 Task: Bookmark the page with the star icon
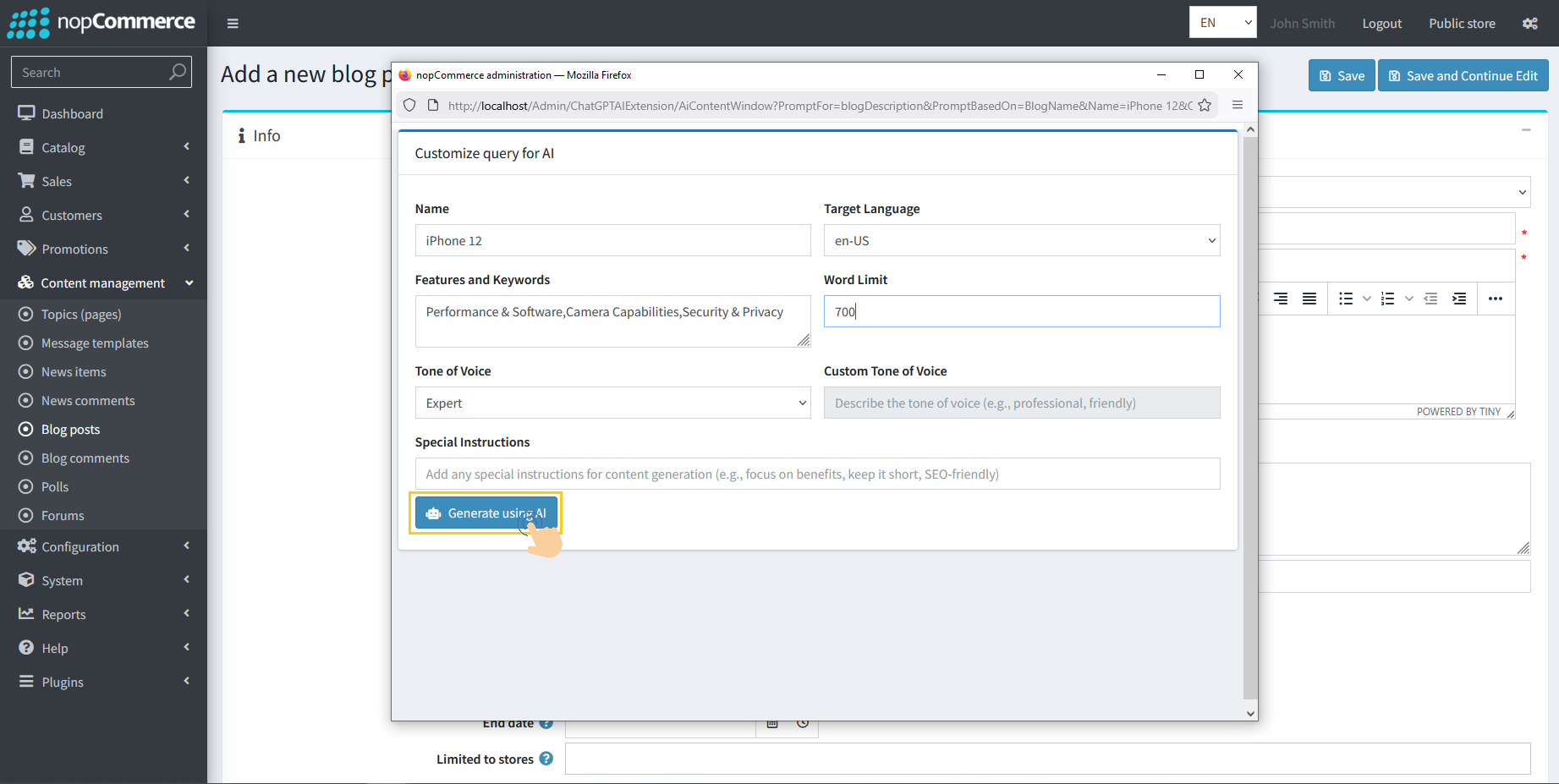click(1205, 105)
